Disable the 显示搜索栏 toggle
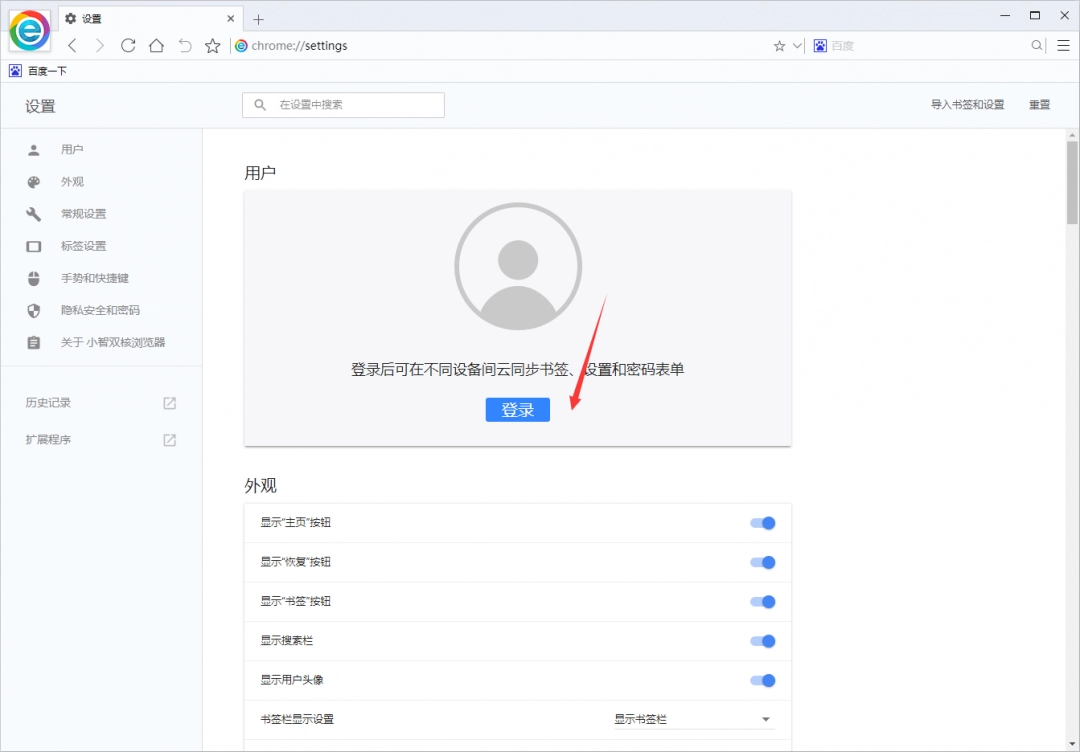The height and width of the screenshot is (752, 1080). point(763,641)
